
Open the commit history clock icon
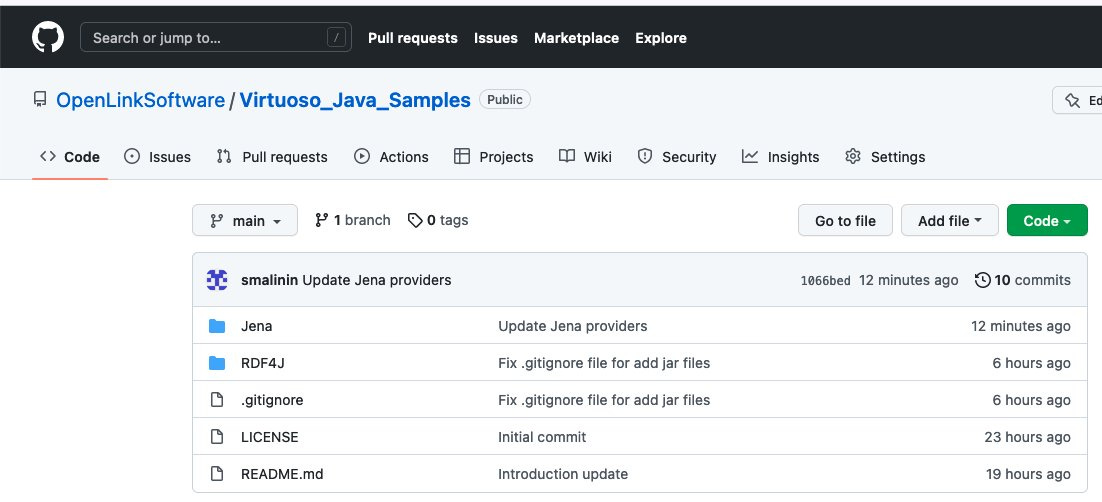[x=982, y=280]
